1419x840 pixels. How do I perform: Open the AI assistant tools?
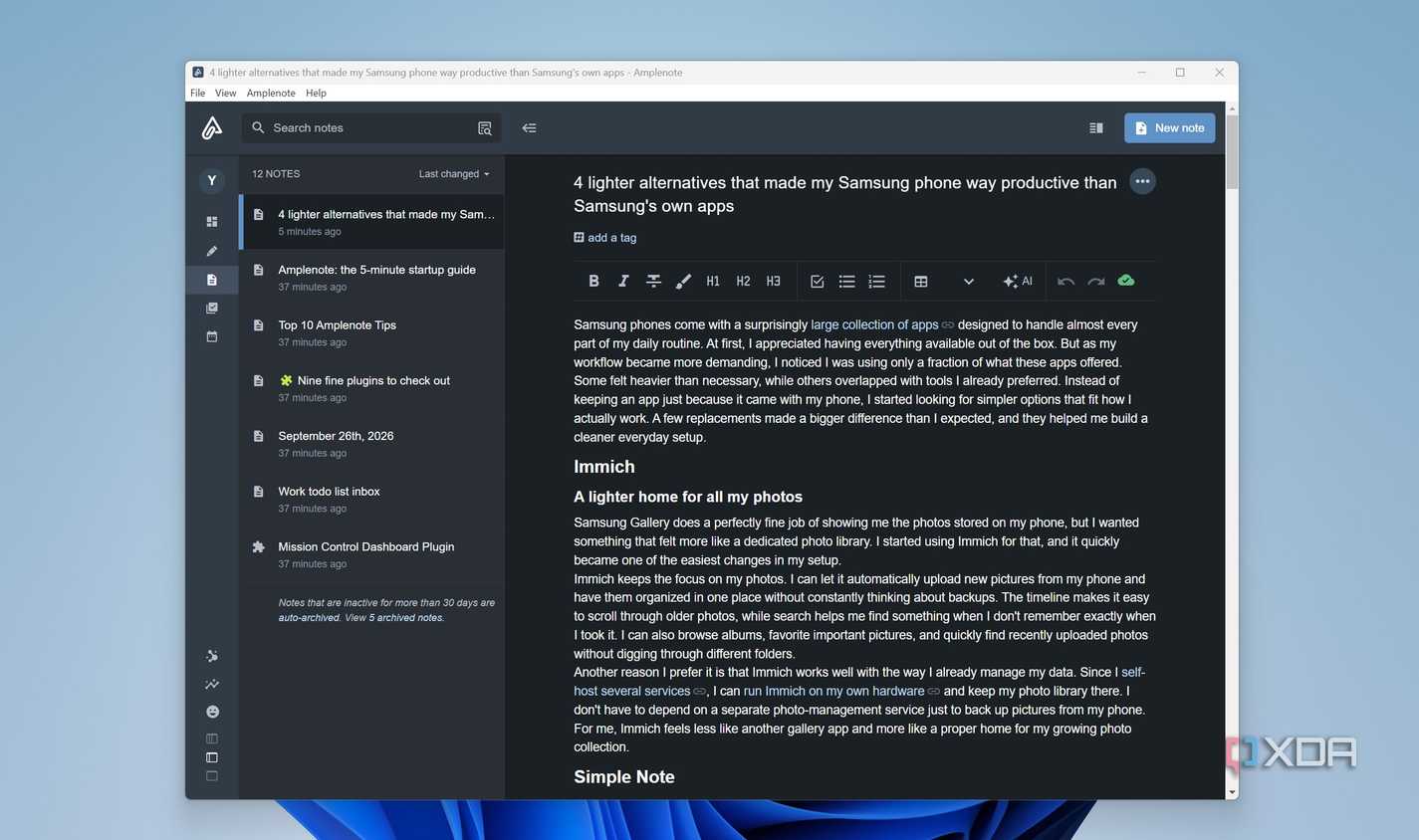click(x=1018, y=281)
